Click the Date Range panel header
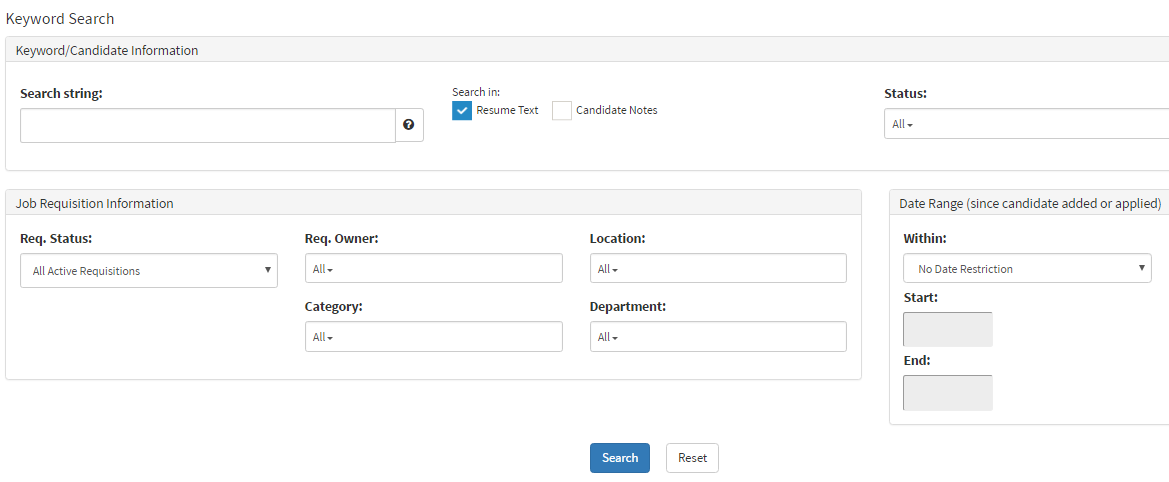 1029,203
